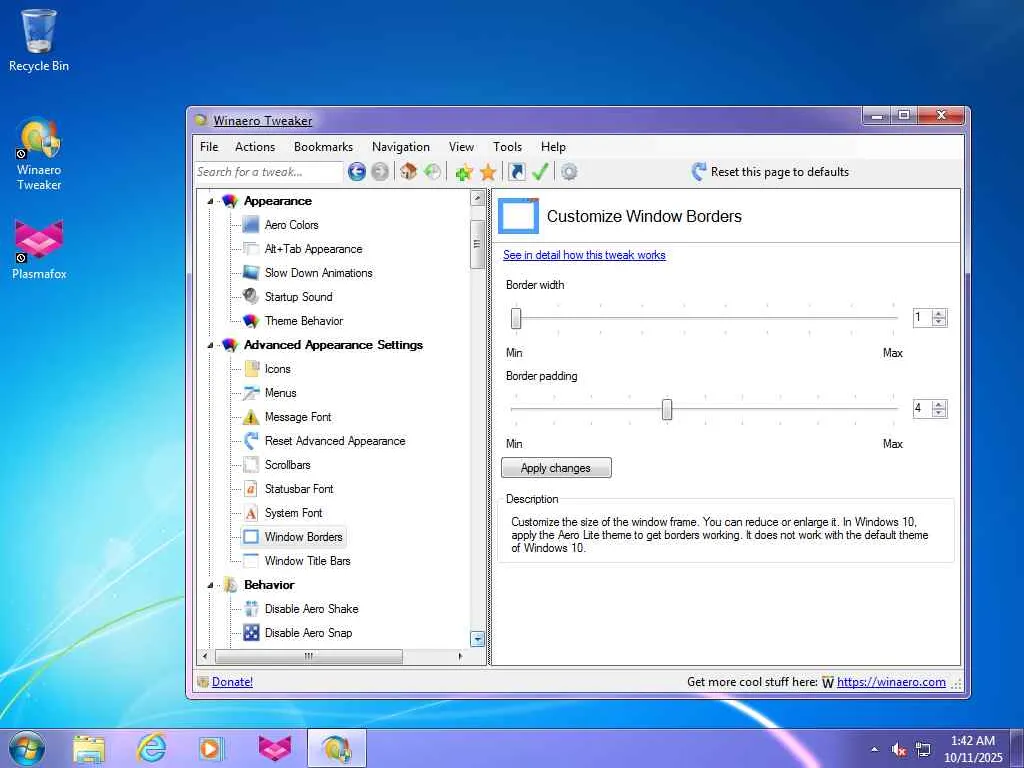Screen dimensions: 1024x768
Task: Collapse the Advanced Appearance Settings category
Action: click(210, 345)
